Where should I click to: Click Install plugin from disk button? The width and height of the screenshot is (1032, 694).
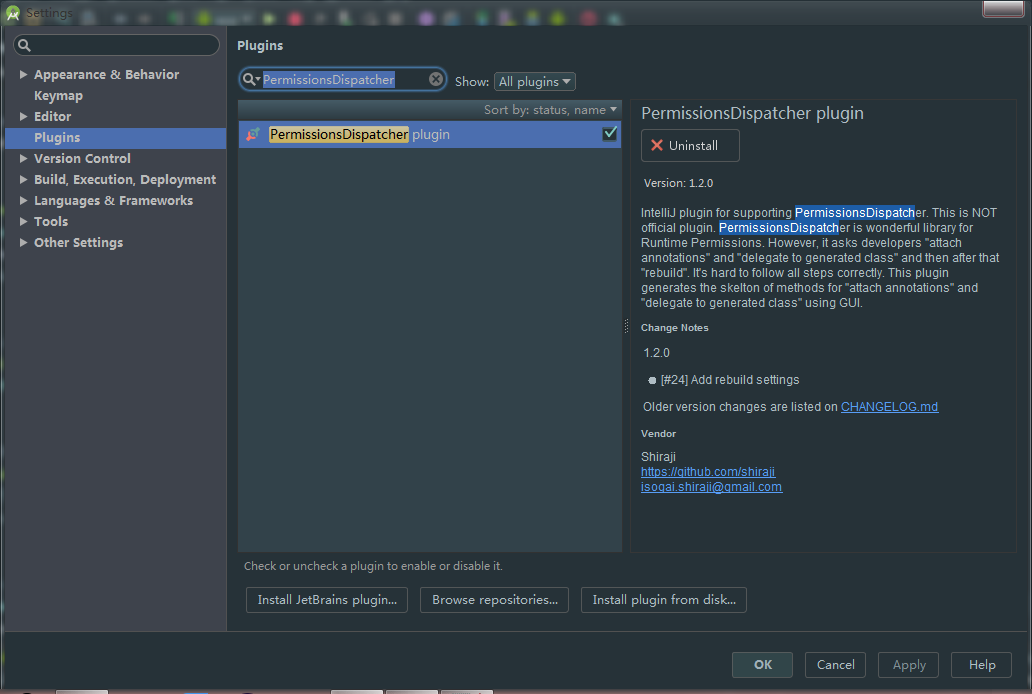tap(663, 600)
